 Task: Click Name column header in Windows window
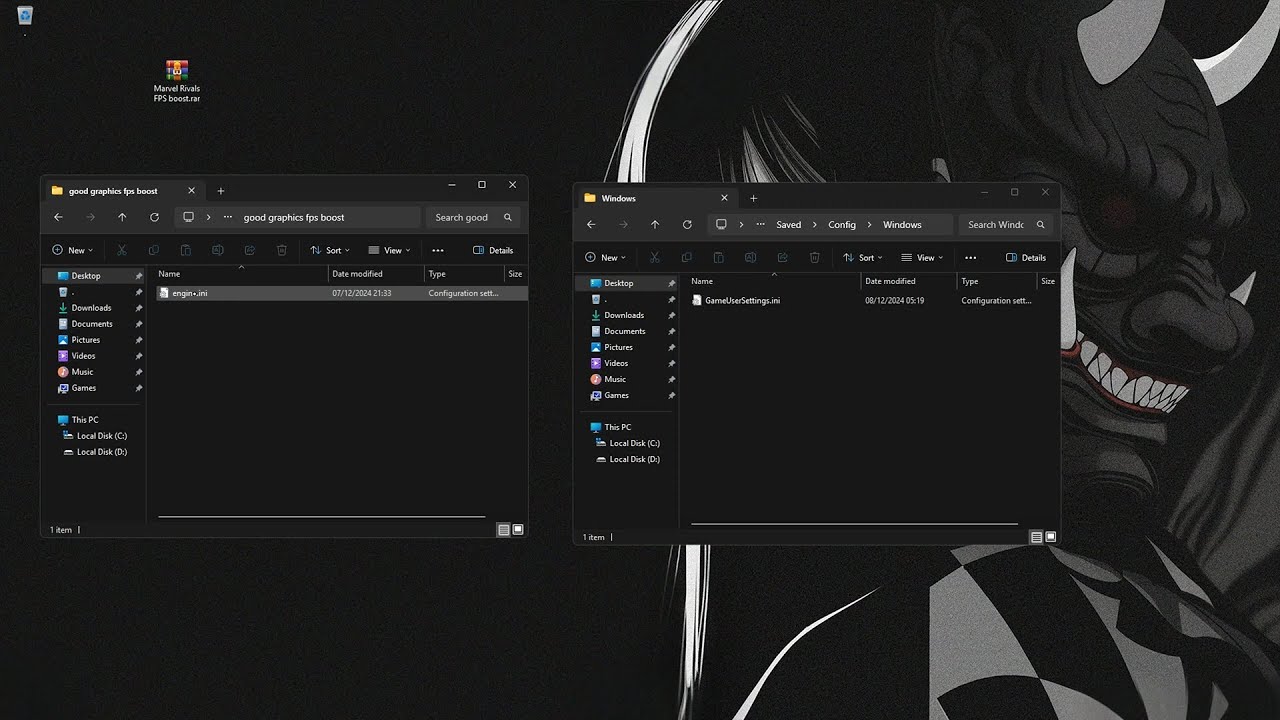(773, 281)
